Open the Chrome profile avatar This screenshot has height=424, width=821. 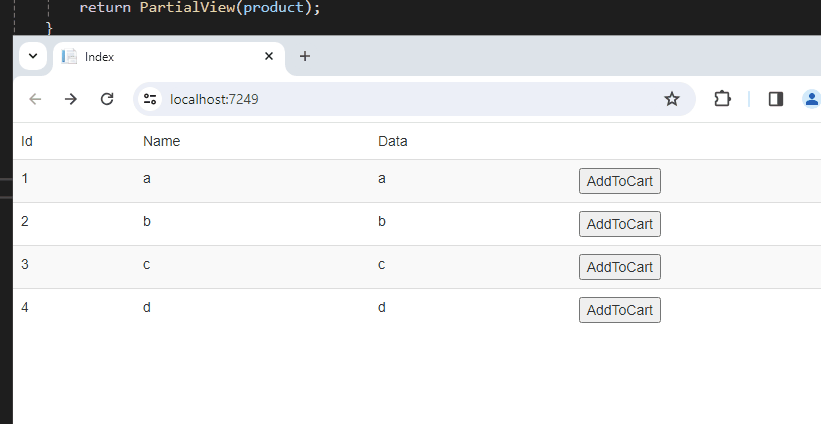(x=811, y=99)
